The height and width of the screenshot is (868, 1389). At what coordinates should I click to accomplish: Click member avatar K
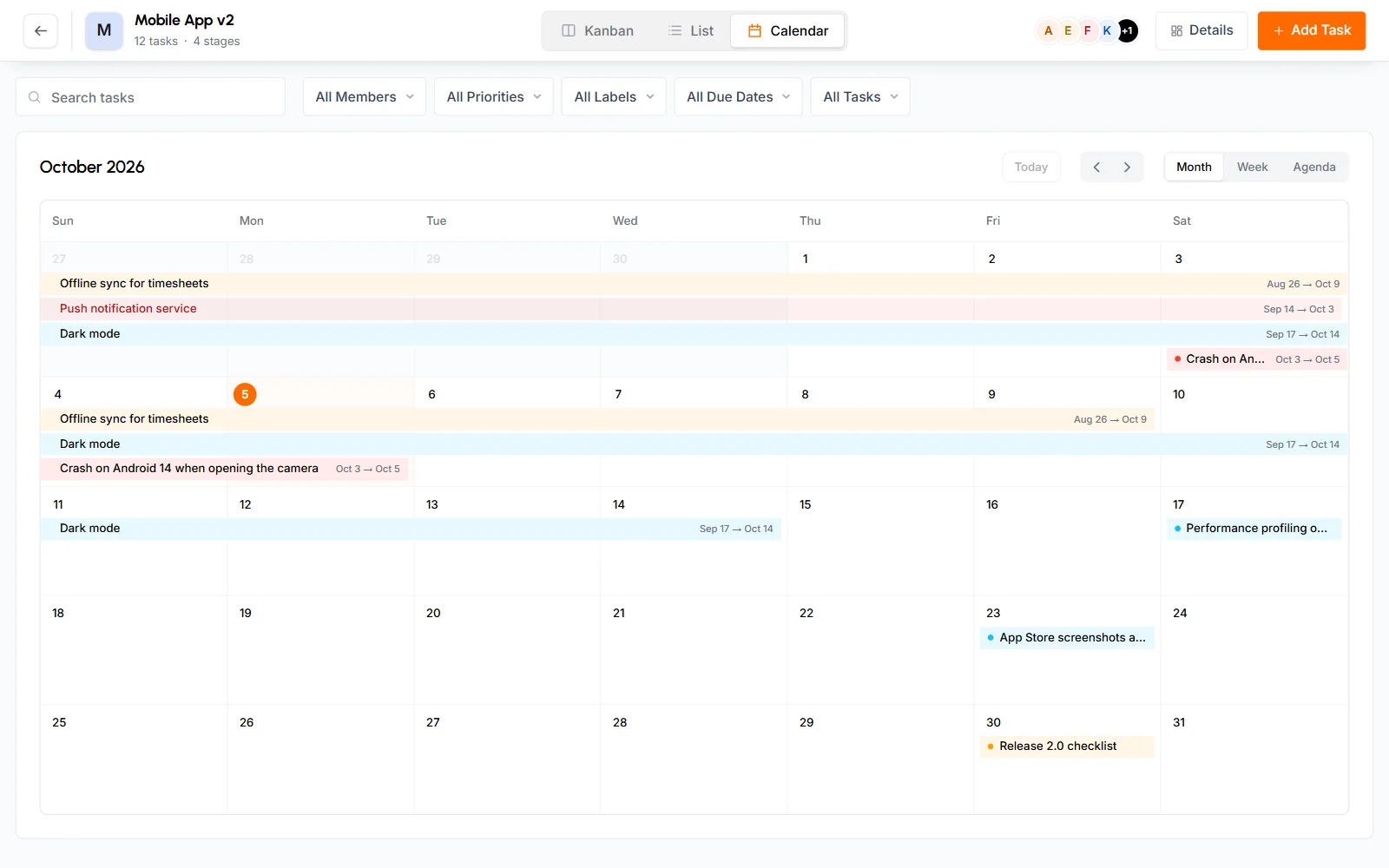[x=1107, y=30]
